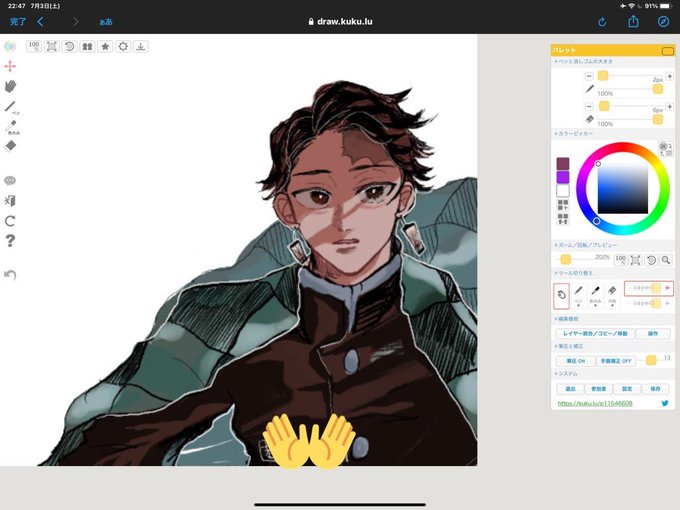Decrease pen size with minus button

click(x=588, y=76)
